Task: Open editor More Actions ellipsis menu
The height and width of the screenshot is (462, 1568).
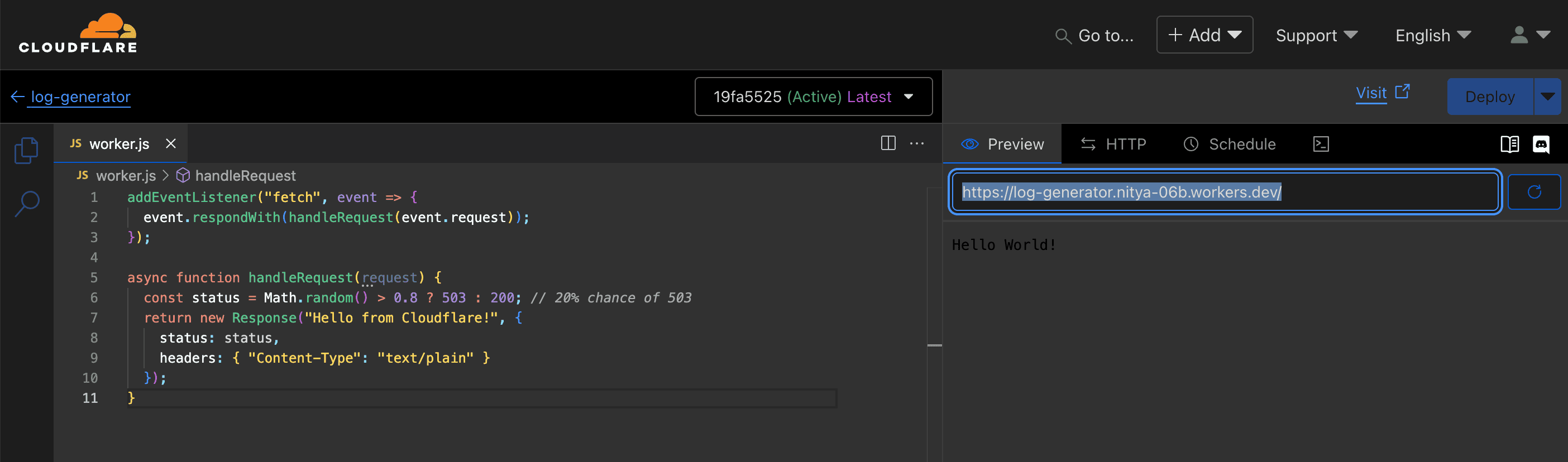Action: tap(917, 143)
